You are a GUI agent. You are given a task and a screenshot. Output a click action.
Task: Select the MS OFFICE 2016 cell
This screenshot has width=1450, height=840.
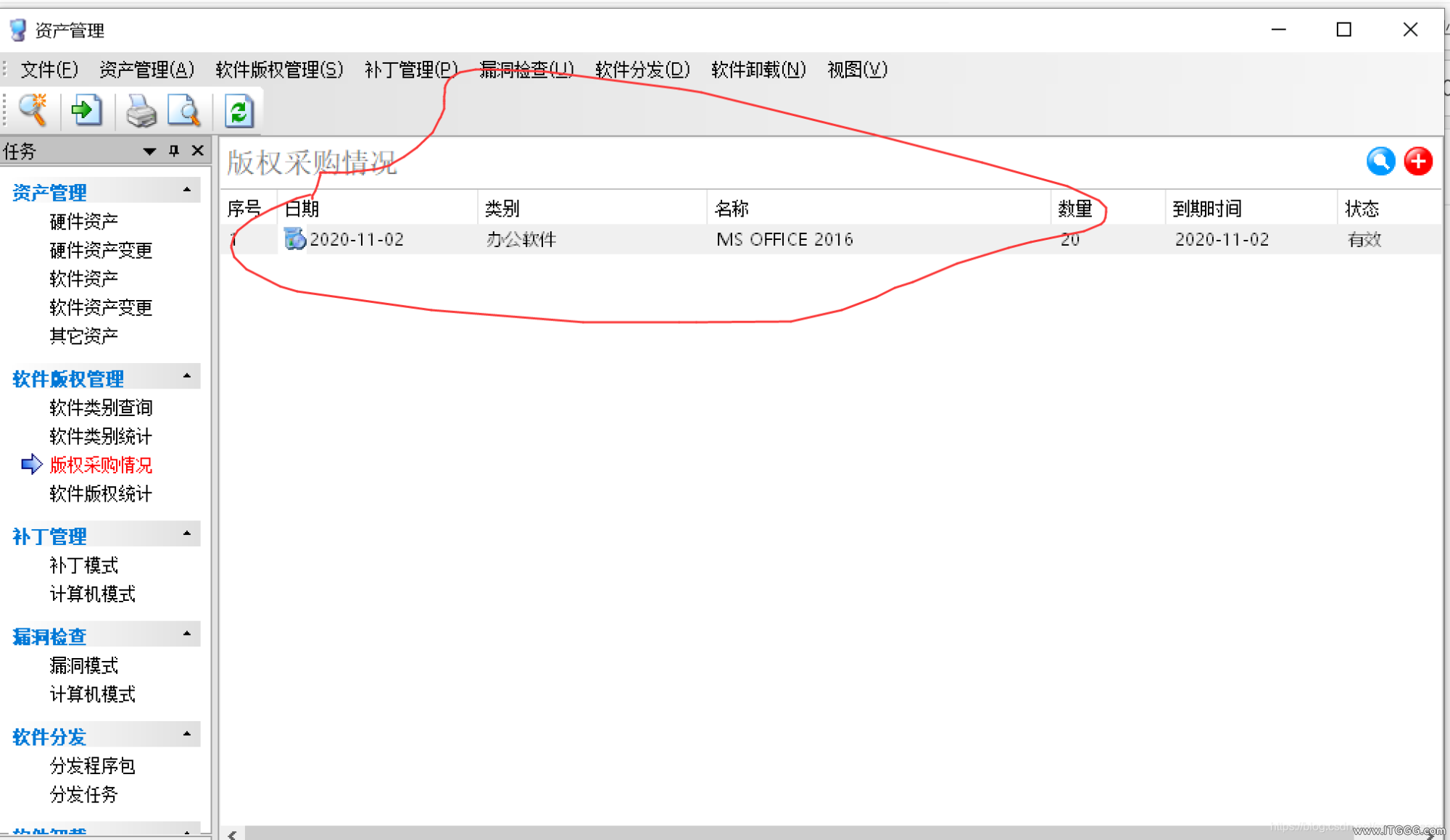(x=784, y=239)
